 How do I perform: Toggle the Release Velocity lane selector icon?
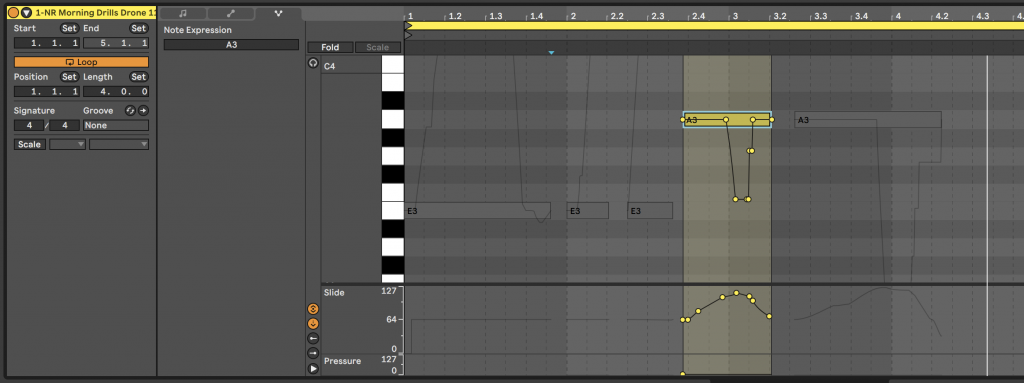(313, 353)
